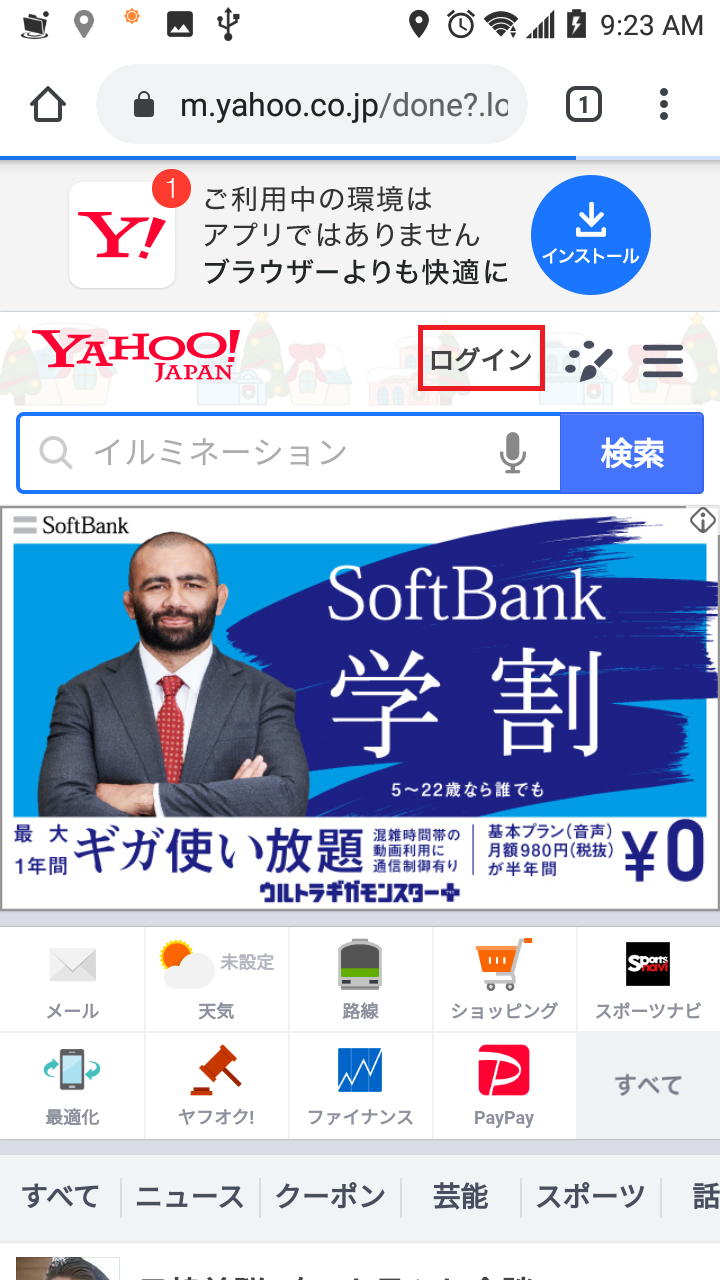
Task: Open the 路線 train route icon
Action: [360, 980]
